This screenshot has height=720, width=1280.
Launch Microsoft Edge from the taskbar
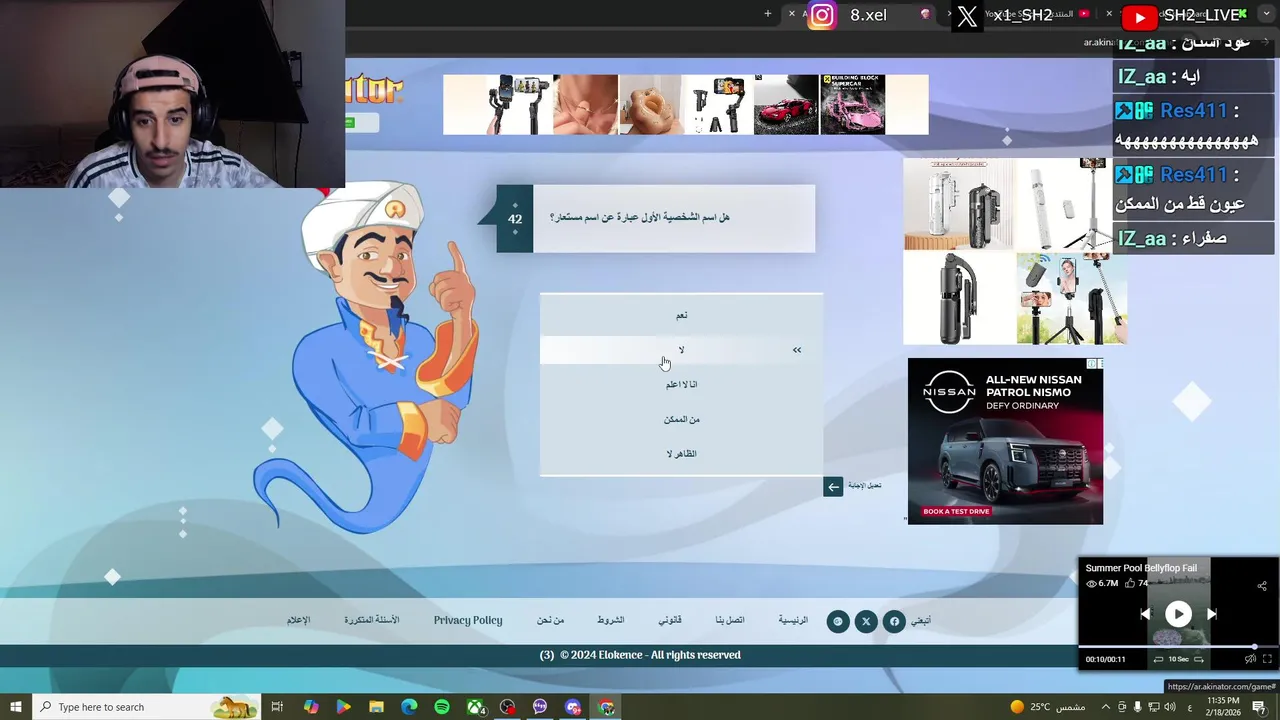point(409,707)
